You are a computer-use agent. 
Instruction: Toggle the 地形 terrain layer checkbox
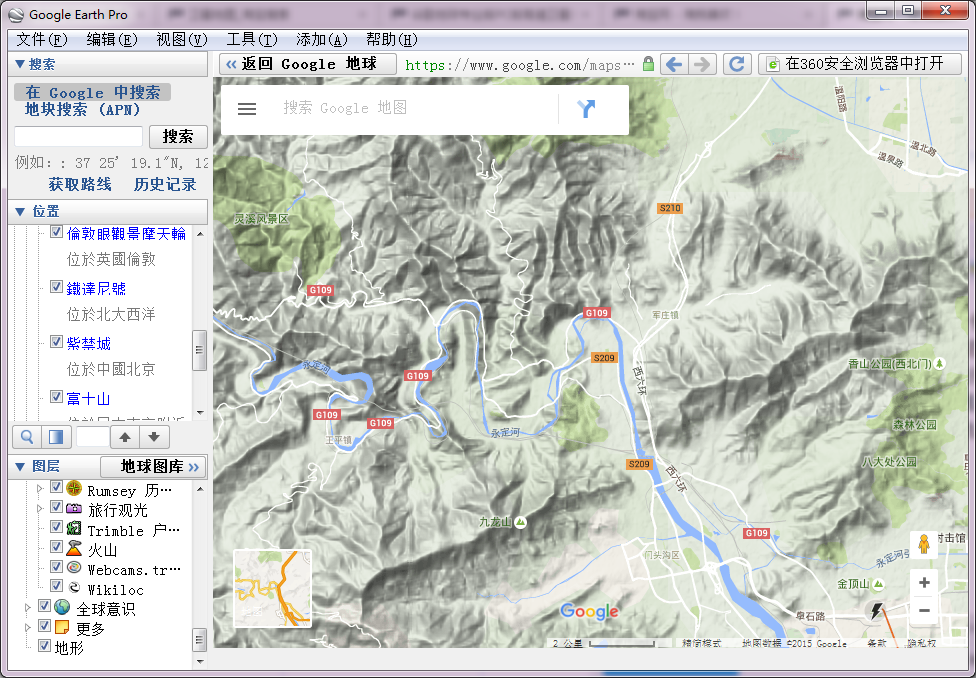click(x=44, y=646)
